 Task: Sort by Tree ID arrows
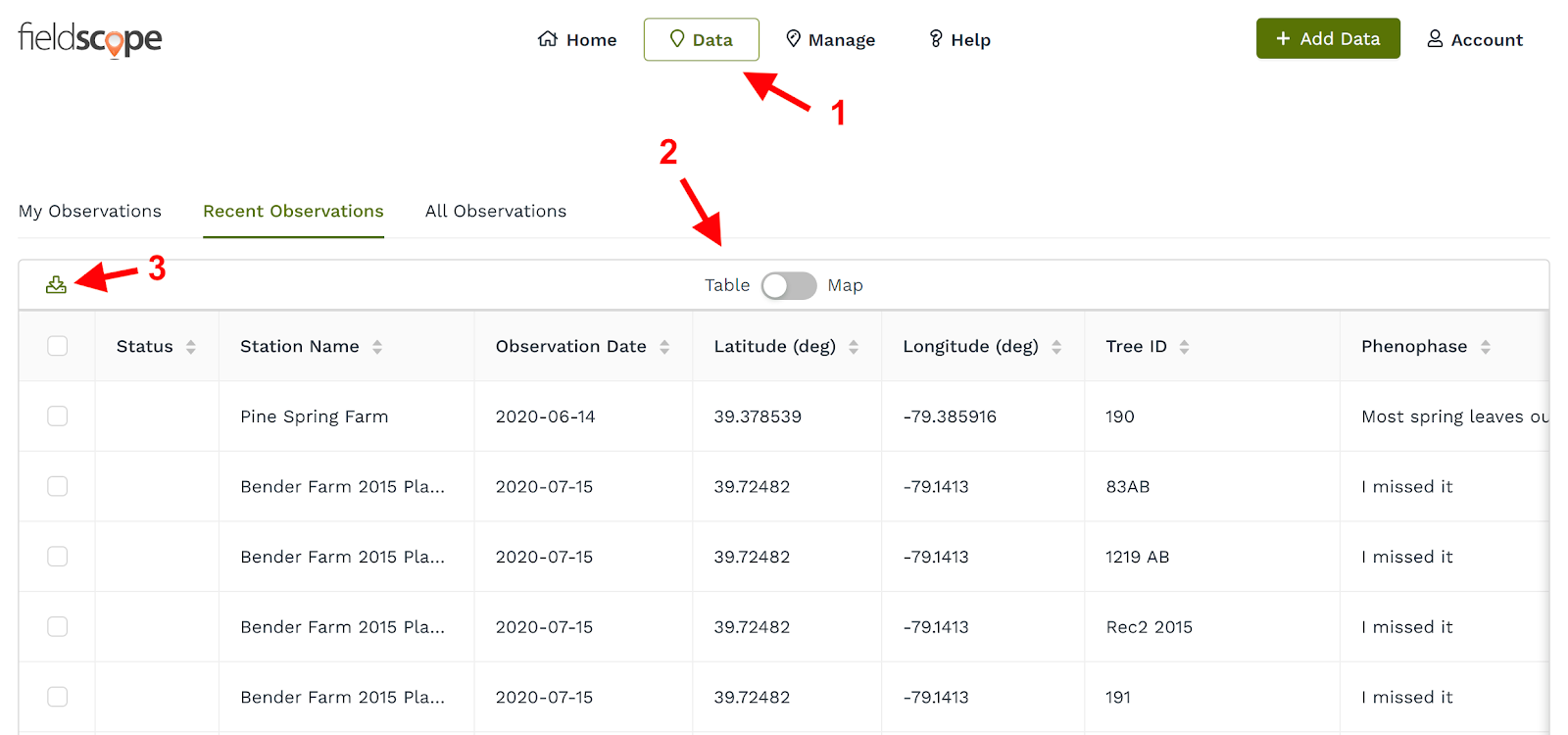(x=1184, y=347)
